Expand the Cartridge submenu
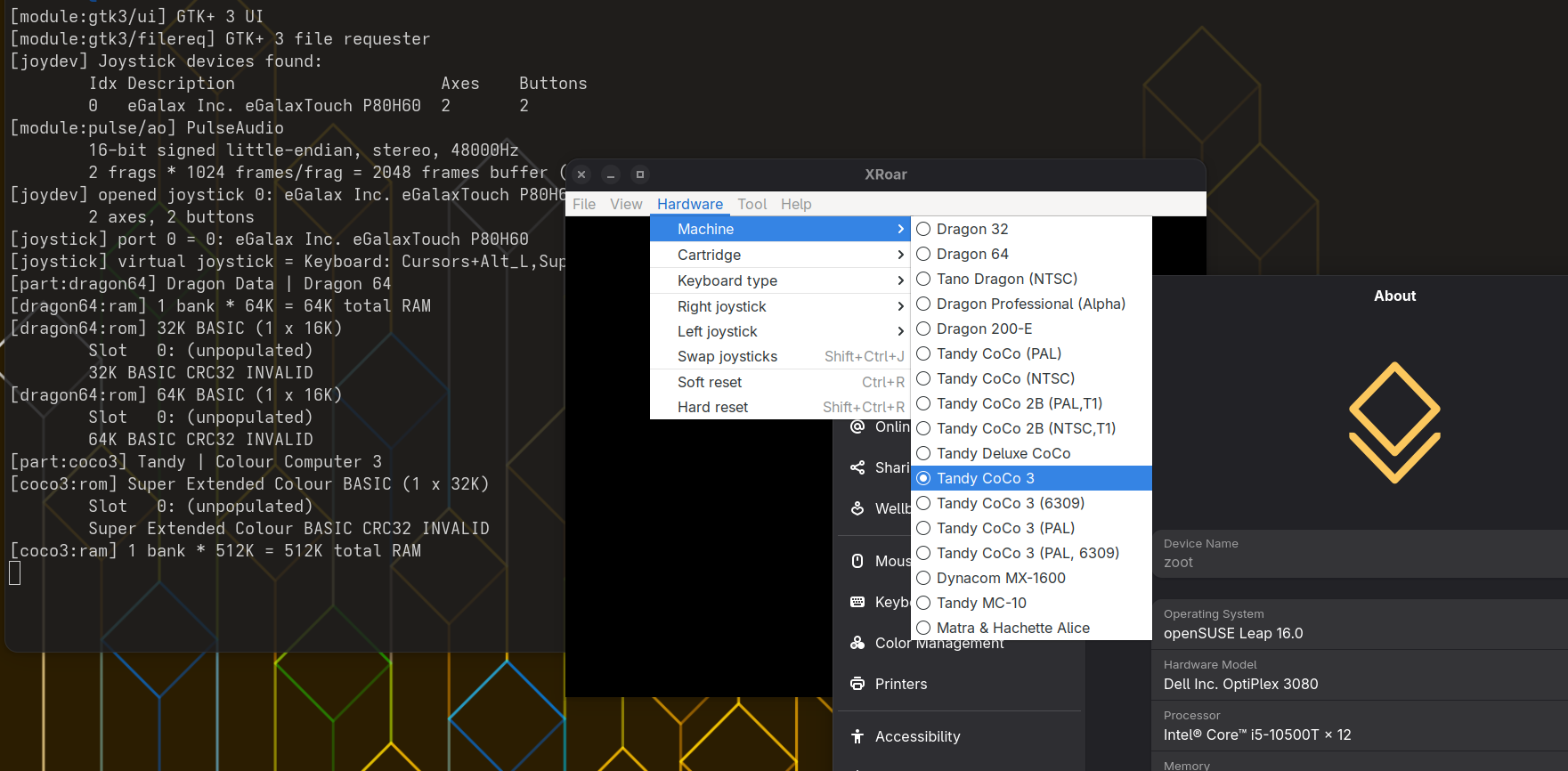This screenshot has width=1568, height=771. 780,255
